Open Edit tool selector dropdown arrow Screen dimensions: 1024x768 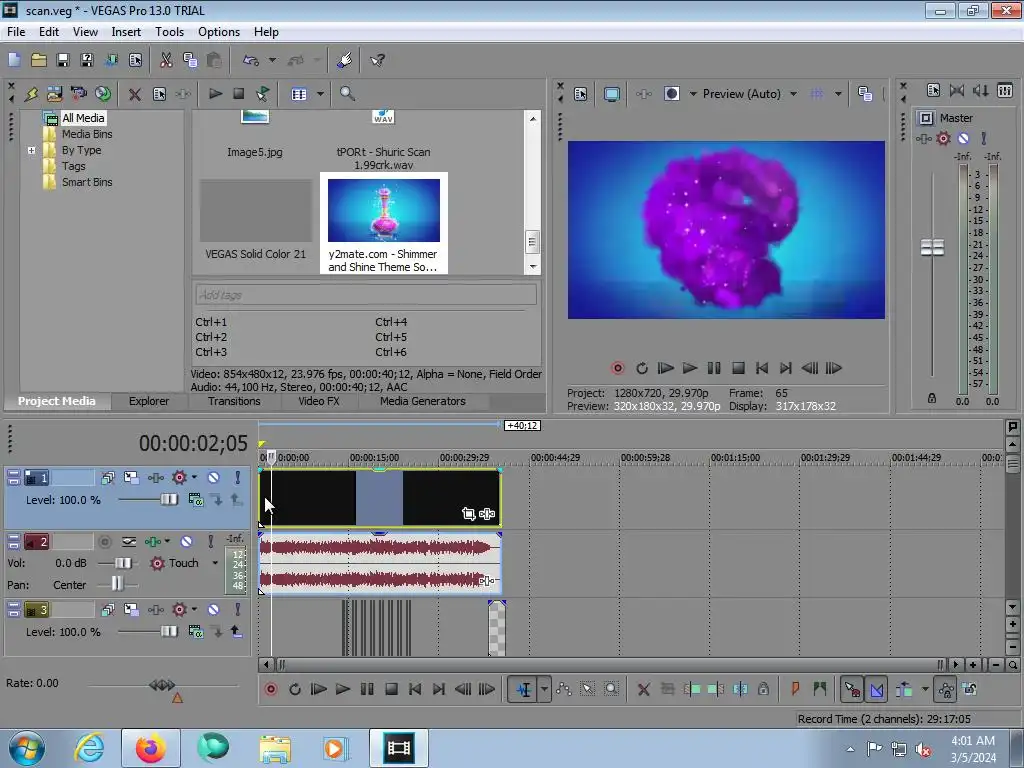click(544, 689)
